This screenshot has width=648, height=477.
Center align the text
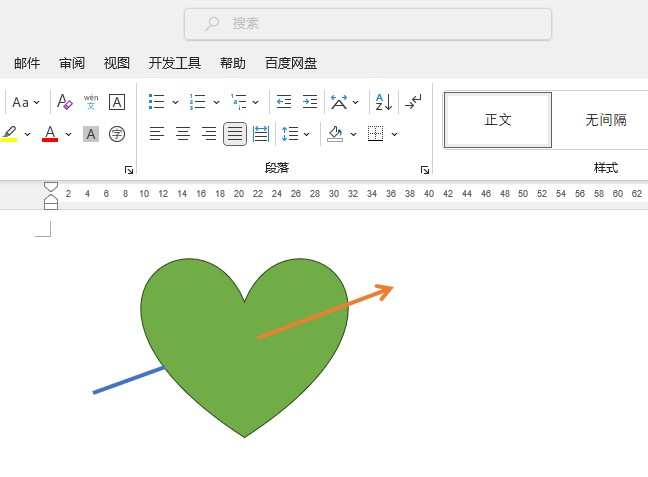coord(183,134)
